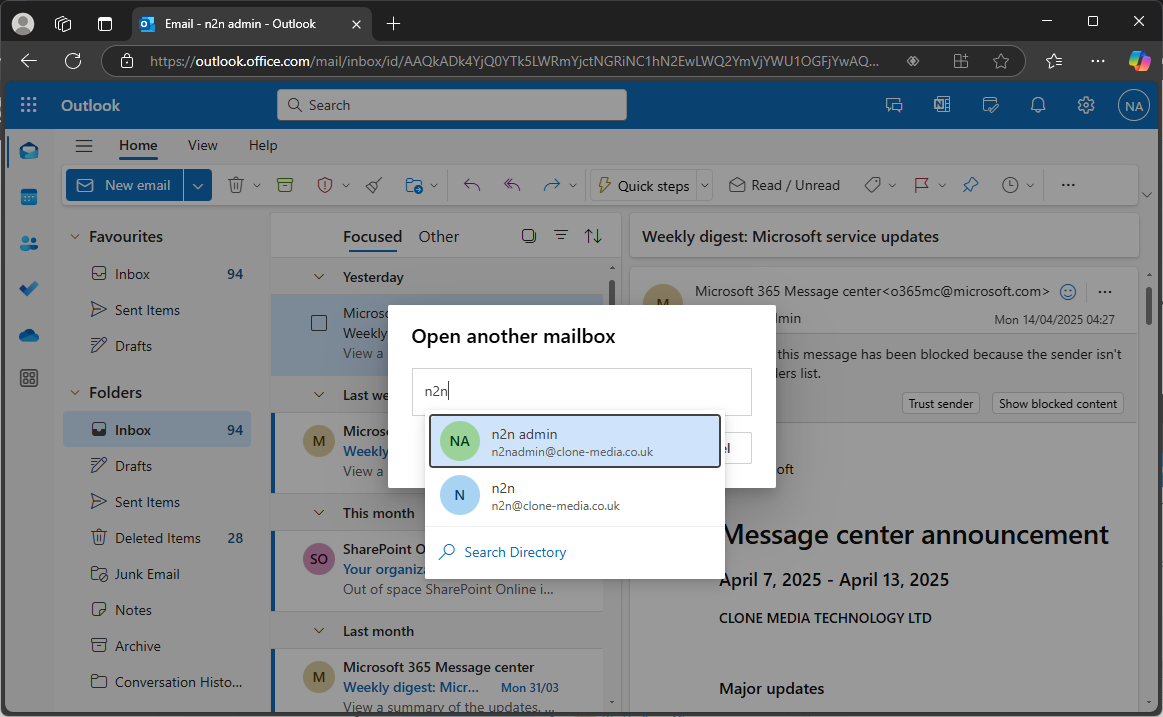Click Show blocked content
This screenshot has width=1163, height=717.
click(1058, 404)
